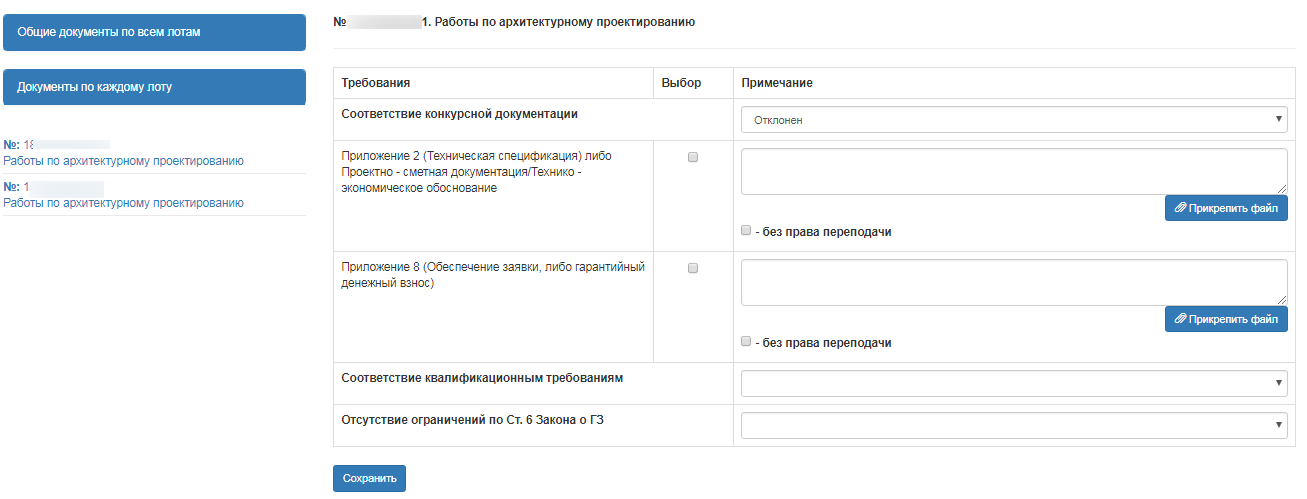
Task: Open the bottom 'Работы по архитектурному проектированию' lot link
Action: pos(123,203)
